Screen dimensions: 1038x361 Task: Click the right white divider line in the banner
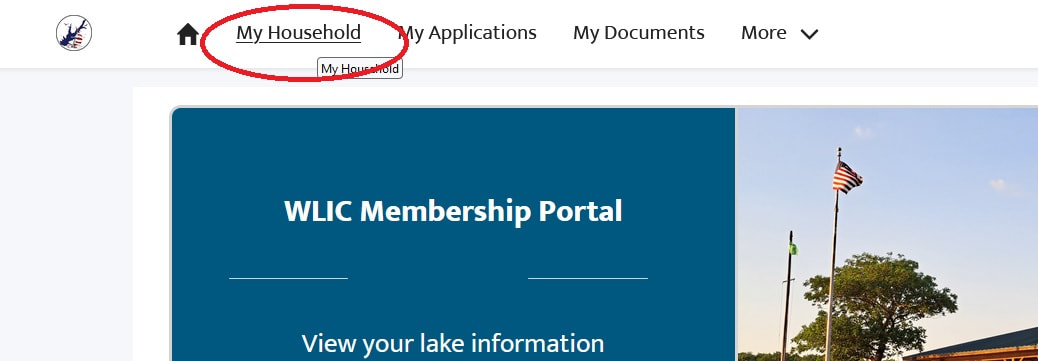point(588,279)
